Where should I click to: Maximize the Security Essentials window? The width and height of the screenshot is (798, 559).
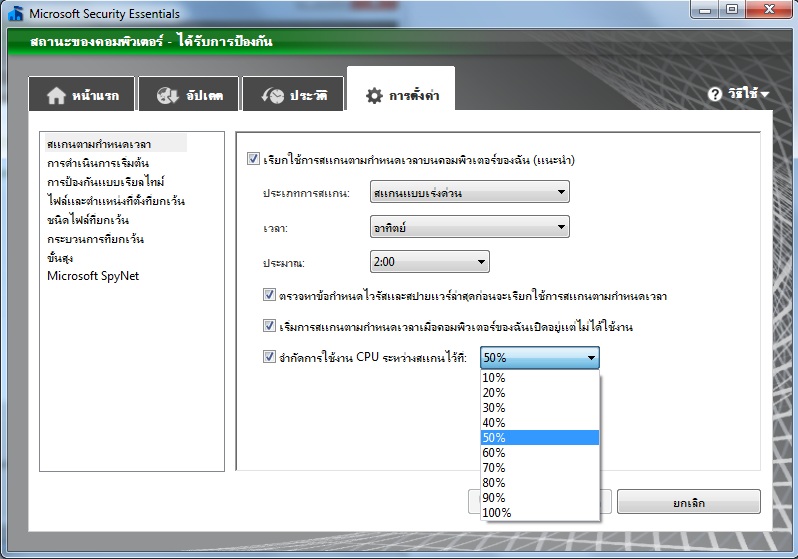pyautogui.click(x=732, y=10)
